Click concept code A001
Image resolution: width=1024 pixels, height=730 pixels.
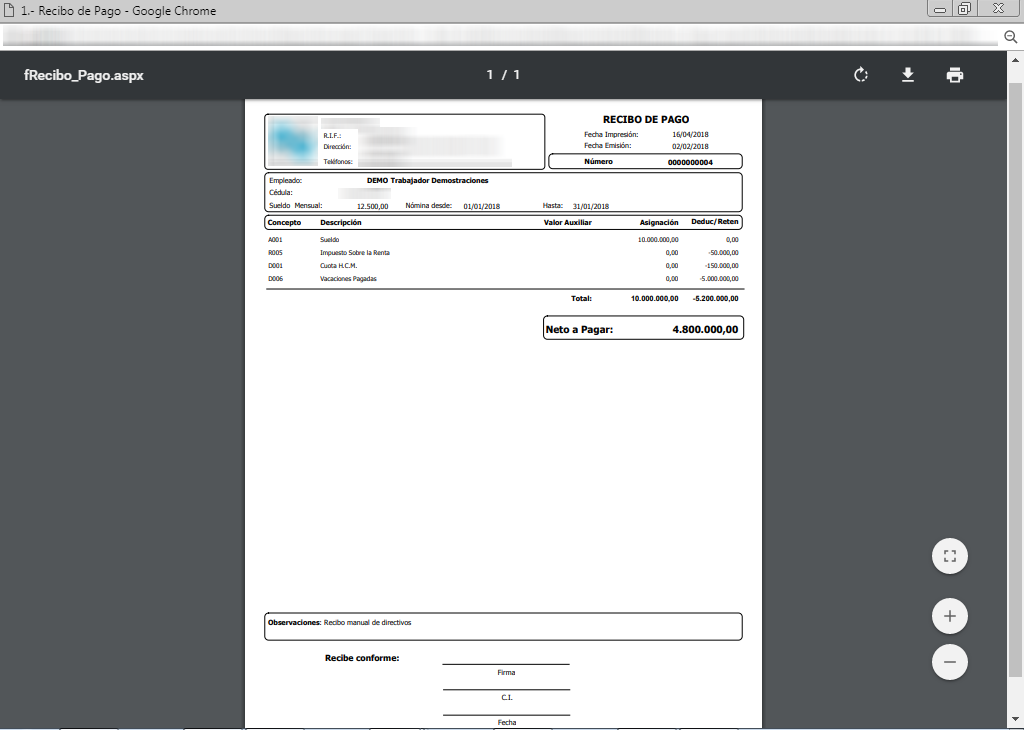(275, 240)
